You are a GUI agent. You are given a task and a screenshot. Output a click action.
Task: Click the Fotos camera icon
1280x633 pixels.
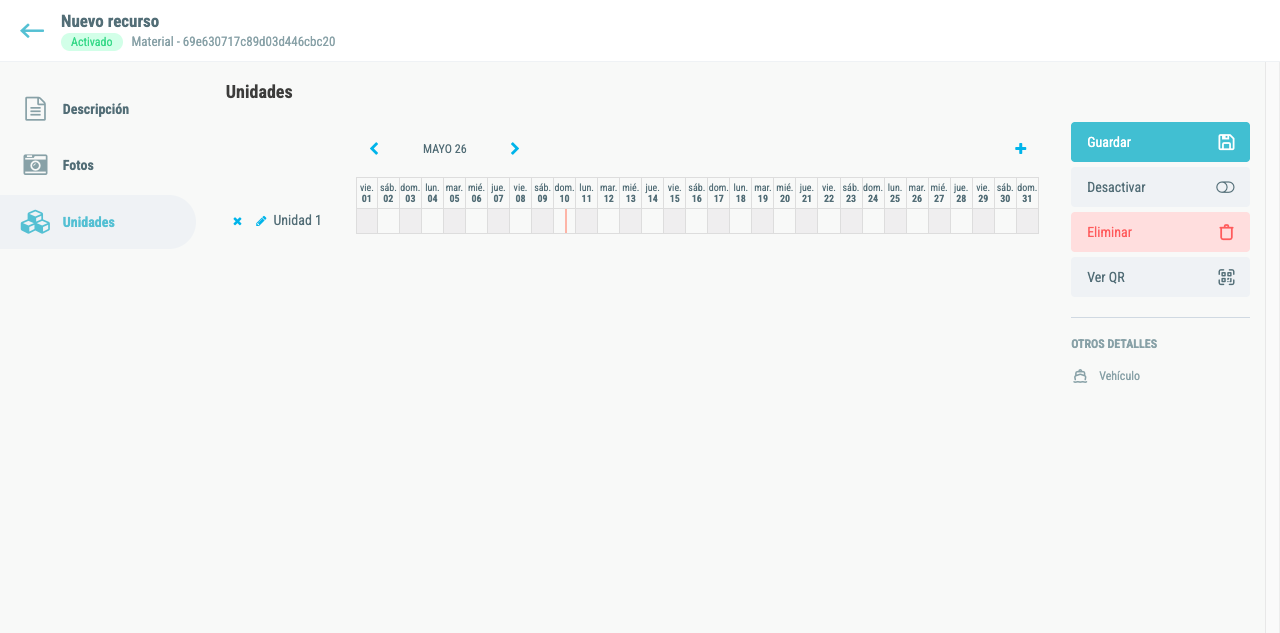click(x=36, y=165)
